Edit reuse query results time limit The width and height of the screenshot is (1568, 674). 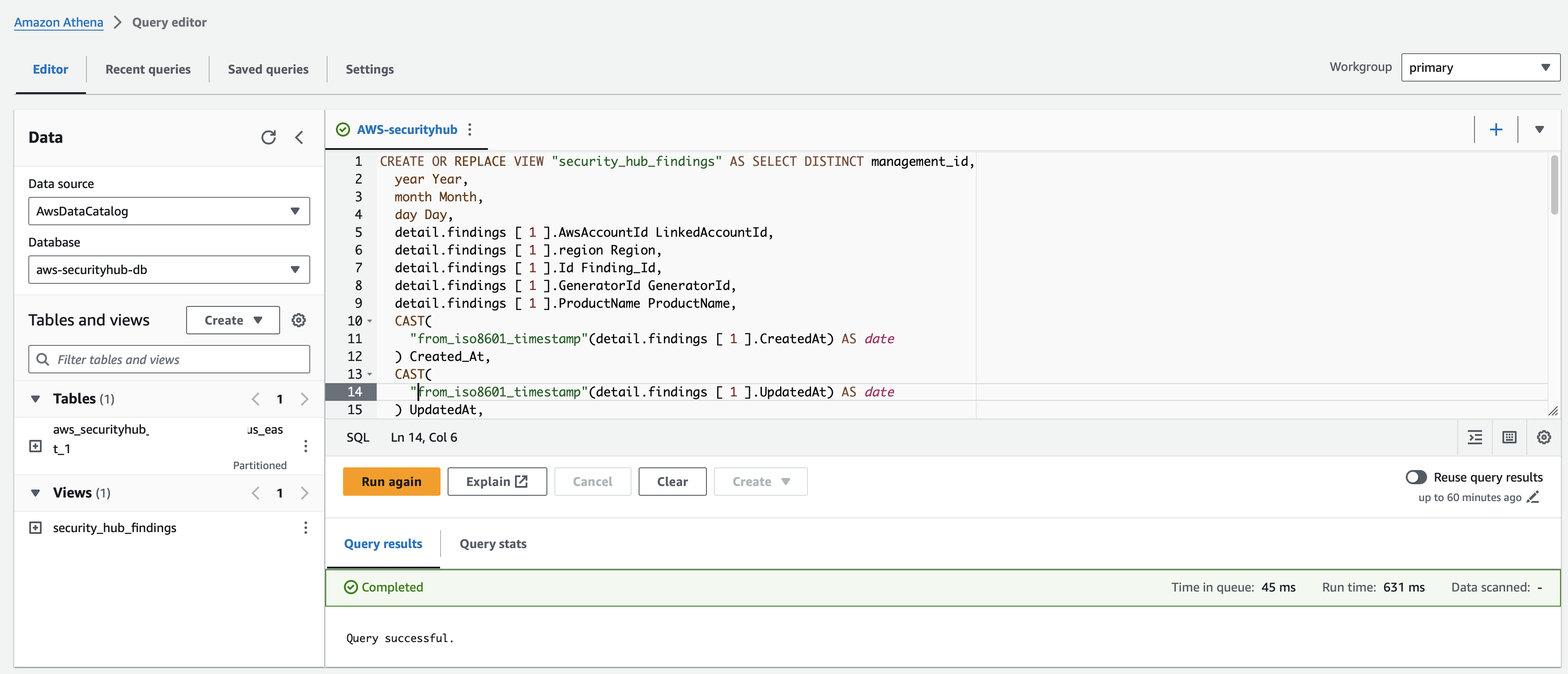tap(1533, 498)
